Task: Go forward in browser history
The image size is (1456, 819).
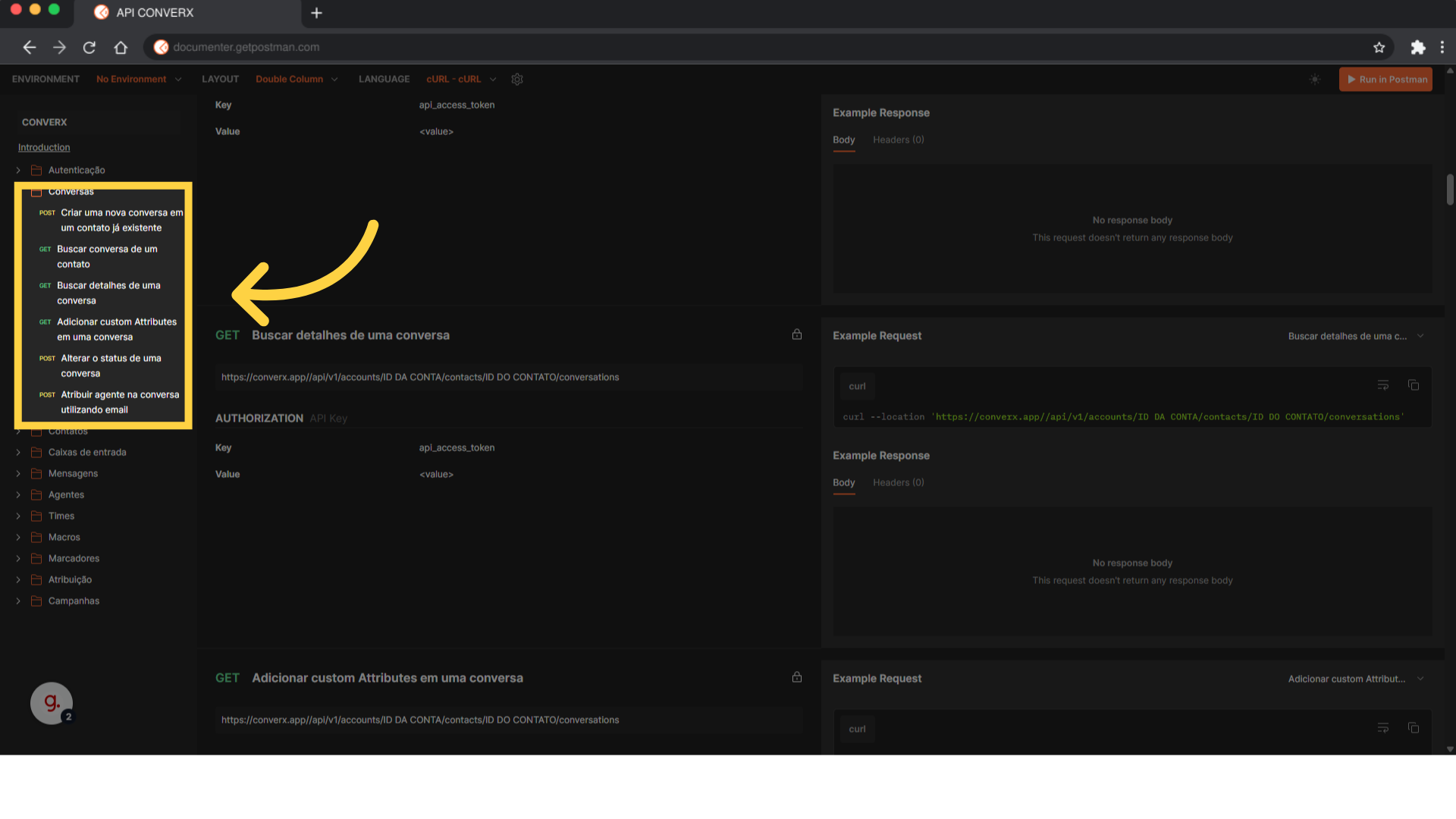Action: point(59,47)
